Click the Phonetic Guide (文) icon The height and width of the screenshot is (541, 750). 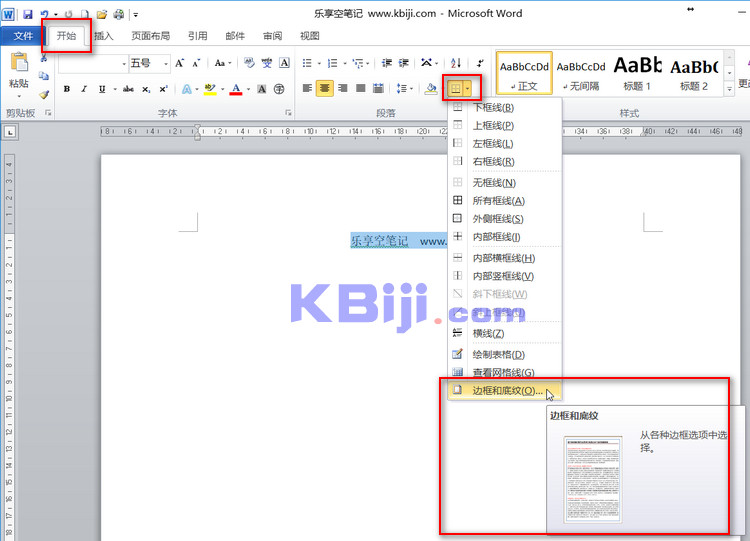point(266,63)
